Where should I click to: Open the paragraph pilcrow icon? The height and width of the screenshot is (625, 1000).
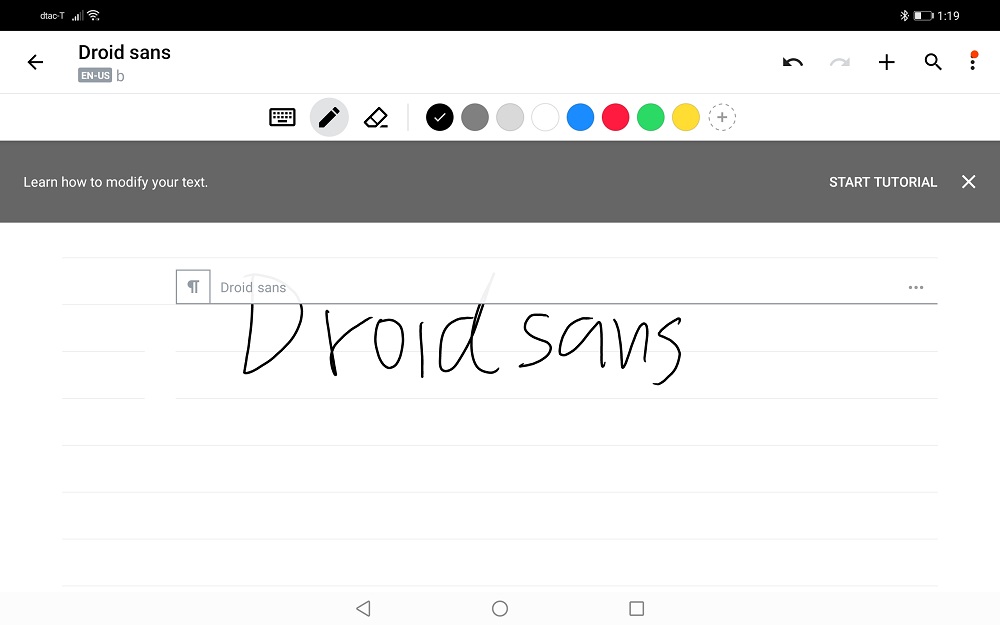click(193, 287)
